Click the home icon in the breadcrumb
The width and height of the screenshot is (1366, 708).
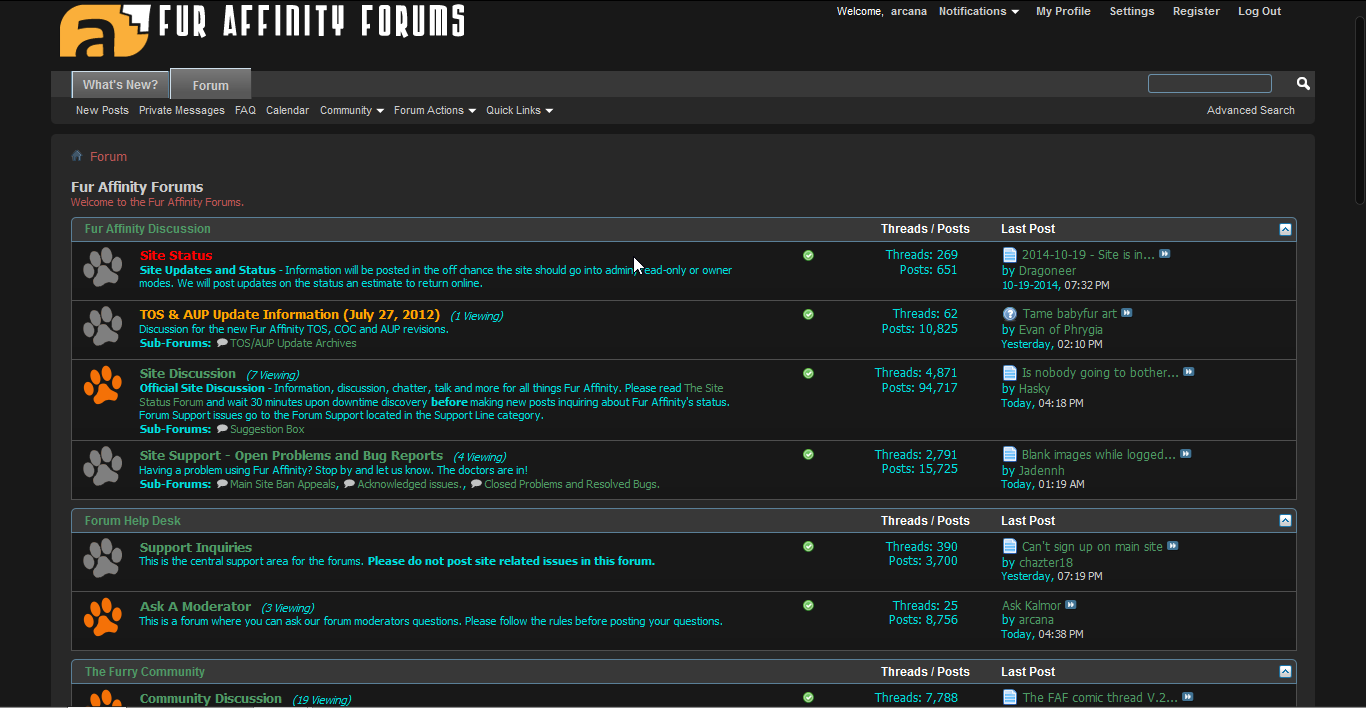tap(76, 156)
